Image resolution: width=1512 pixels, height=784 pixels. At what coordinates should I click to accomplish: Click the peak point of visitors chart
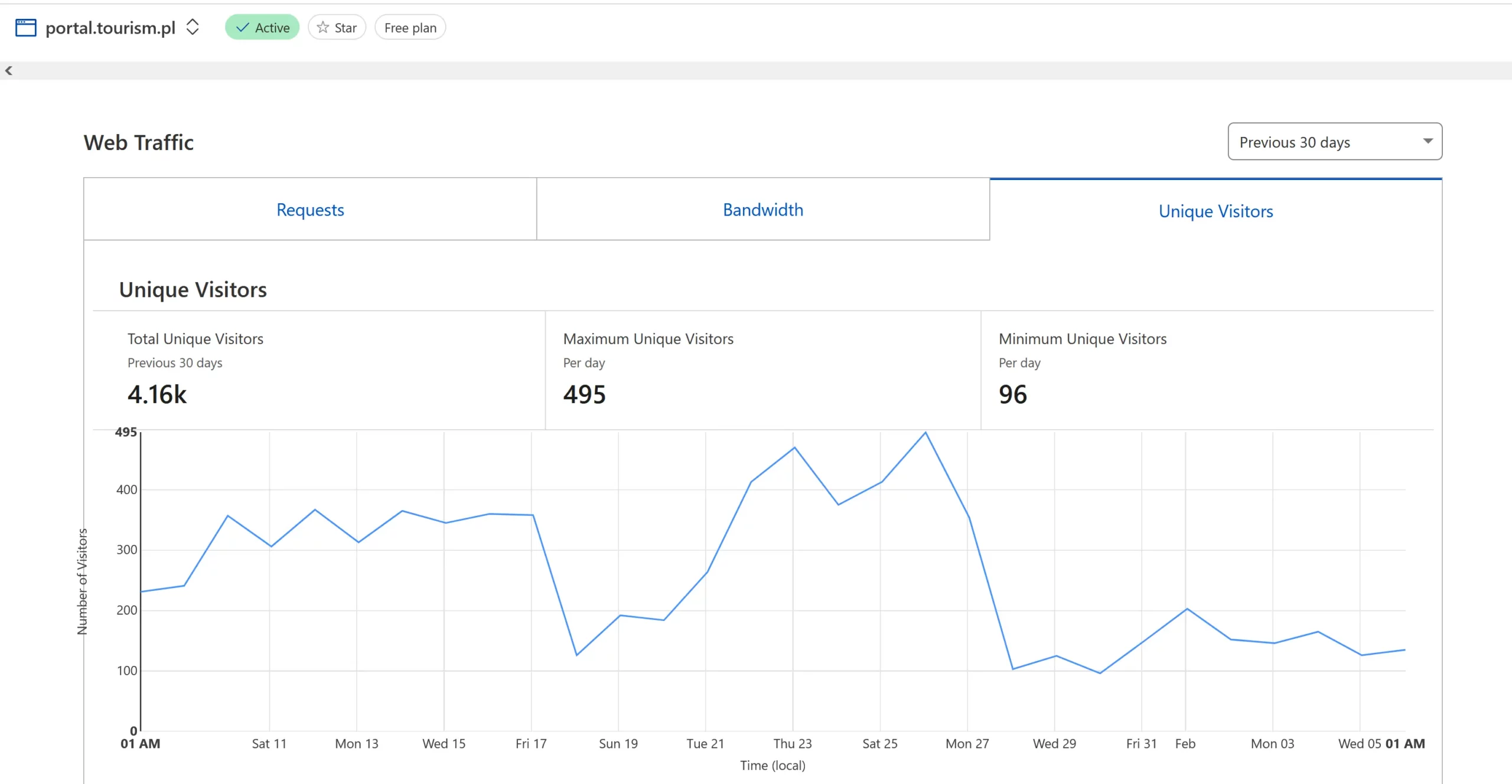[925, 433]
